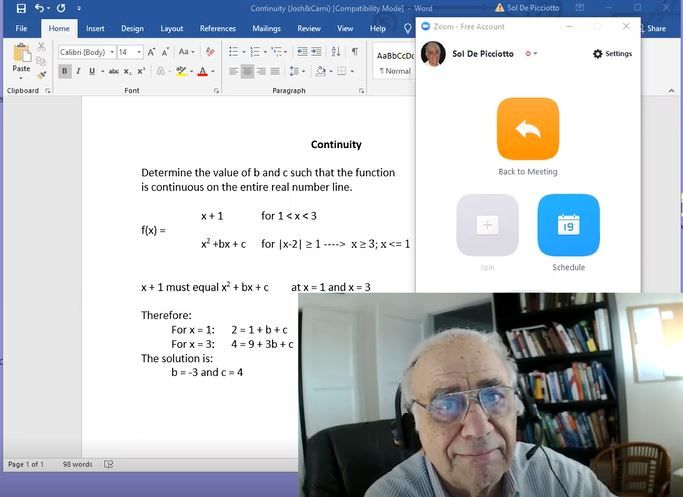
Task: Open Zoom Settings
Action: click(x=612, y=54)
